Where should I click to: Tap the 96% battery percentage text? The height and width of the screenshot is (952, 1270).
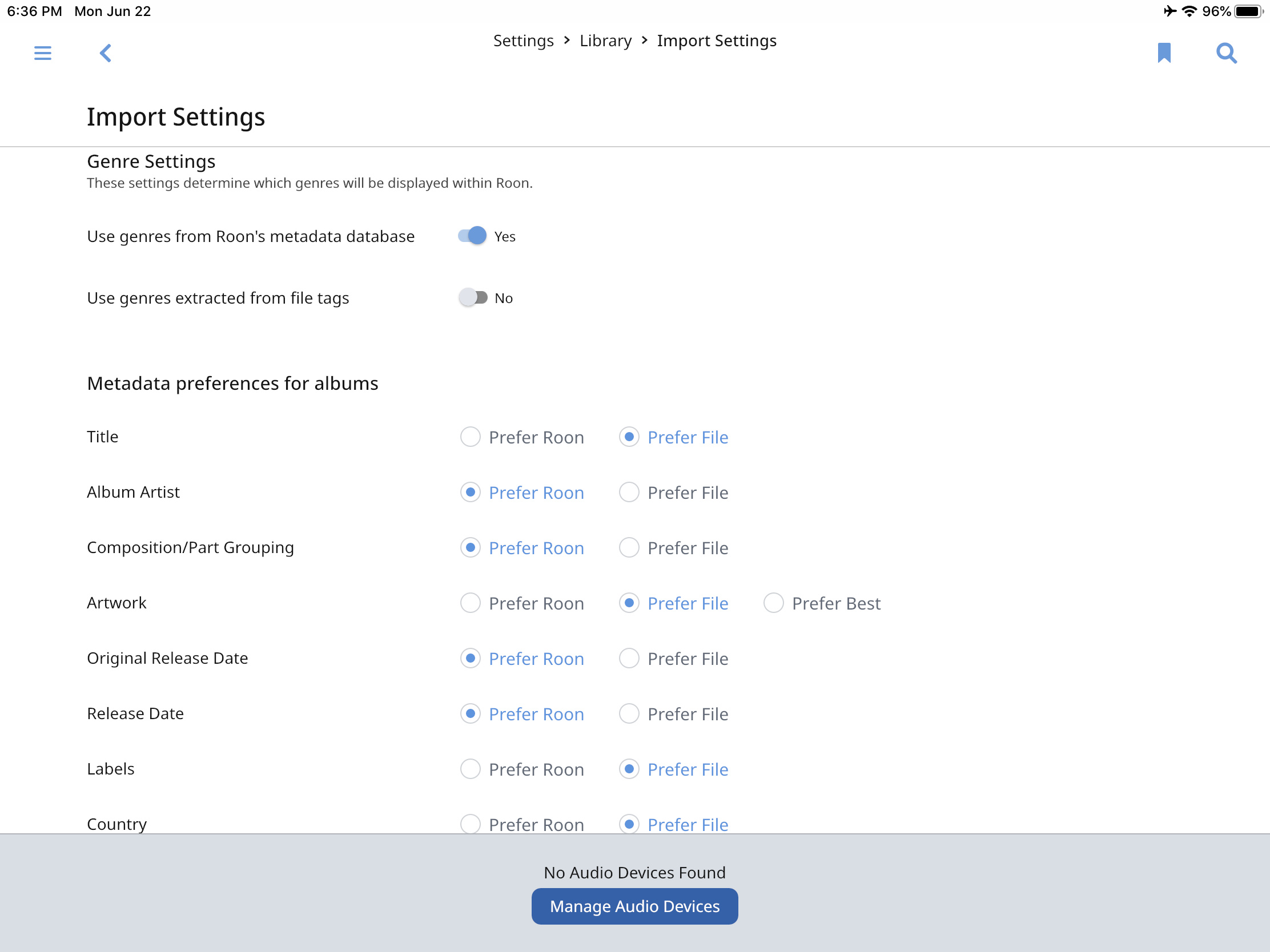click(x=1216, y=11)
